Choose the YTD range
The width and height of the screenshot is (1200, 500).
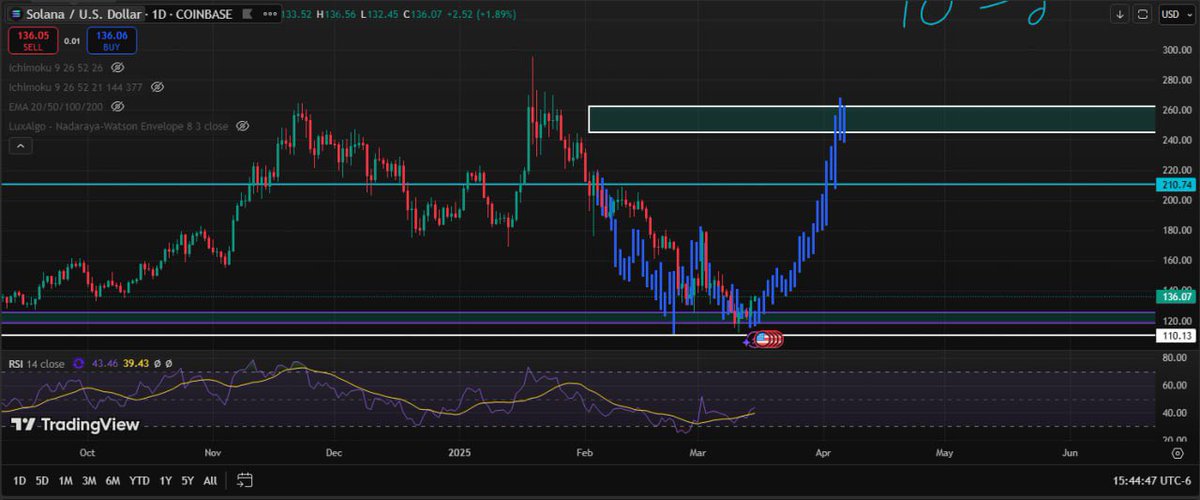(140, 480)
